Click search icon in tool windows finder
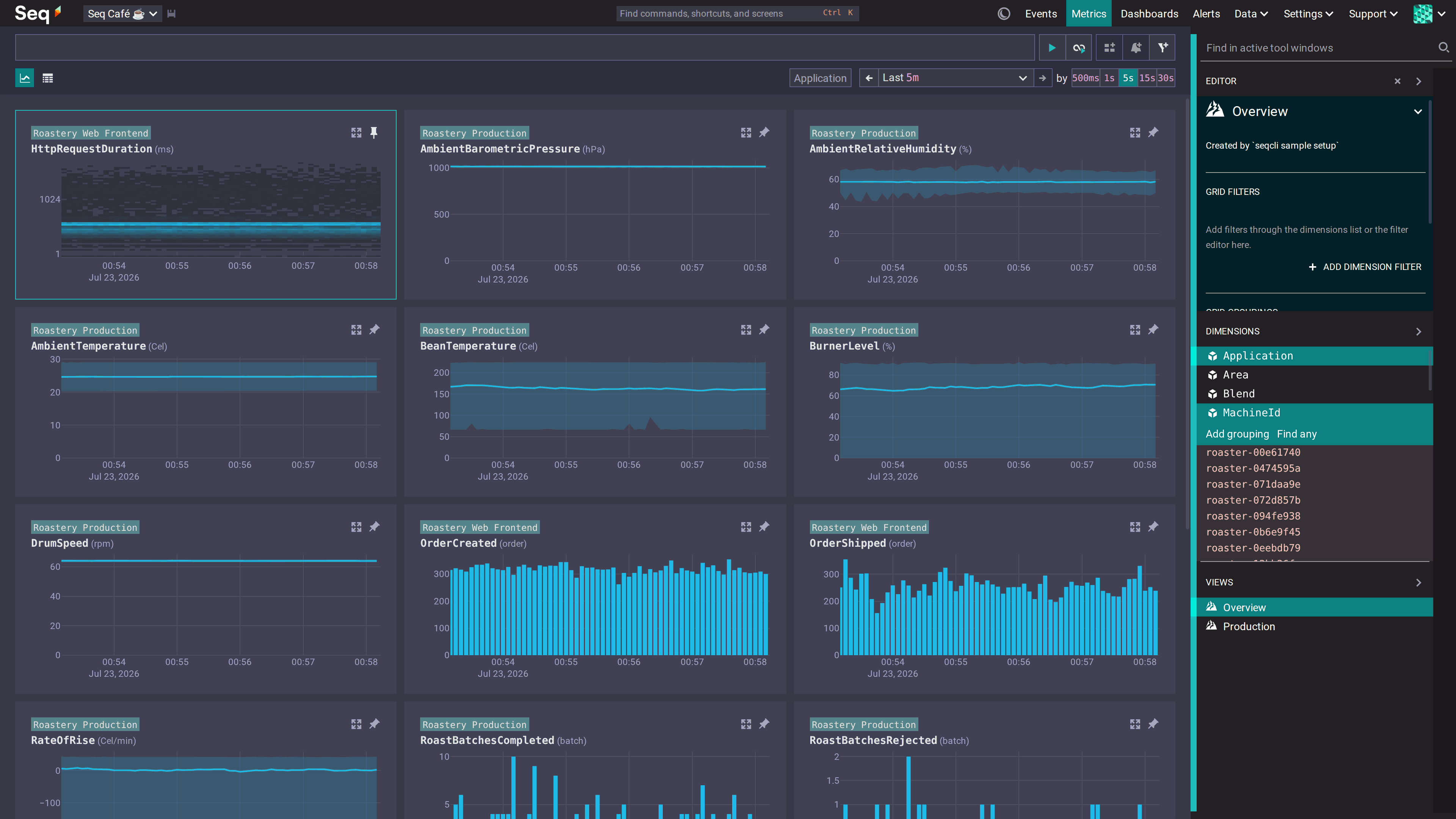This screenshot has height=819, width=1456. coord(1443,47)
